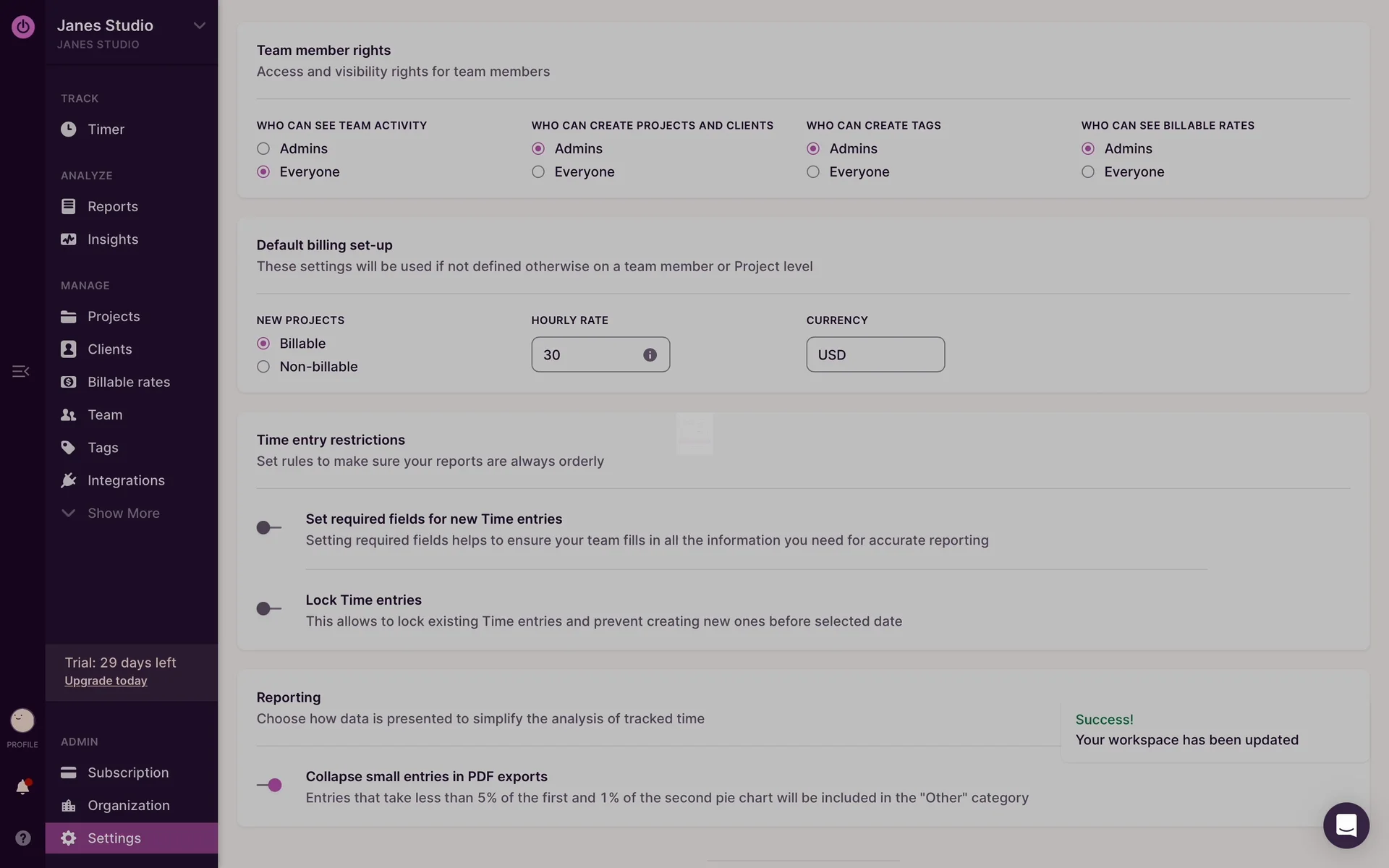The width and height of the screenshot is (1389, 868).
Task: Open the chat support bubble icon
Action: click(x=1346, y=825)
